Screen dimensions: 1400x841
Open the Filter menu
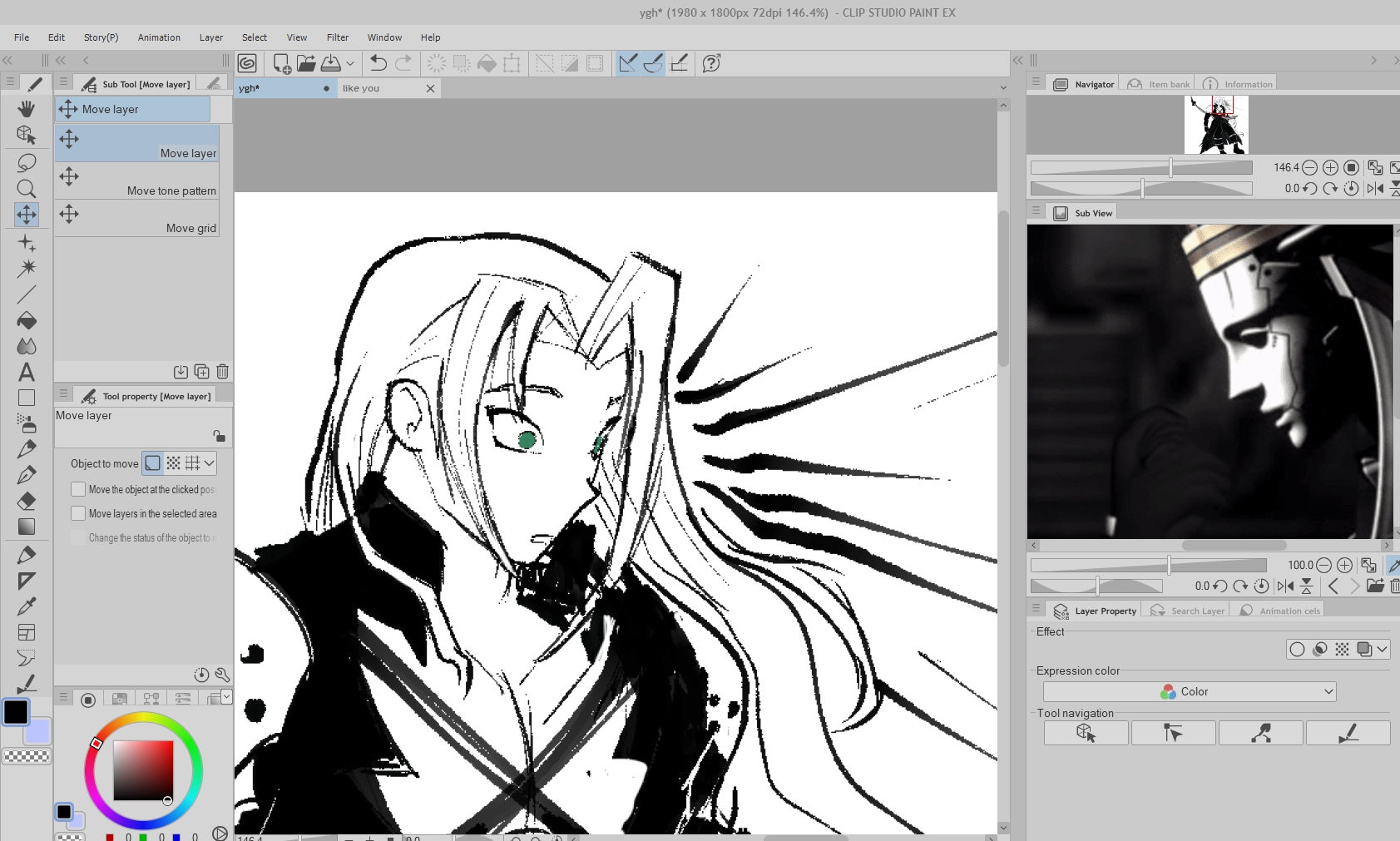[x=338, y=37]
